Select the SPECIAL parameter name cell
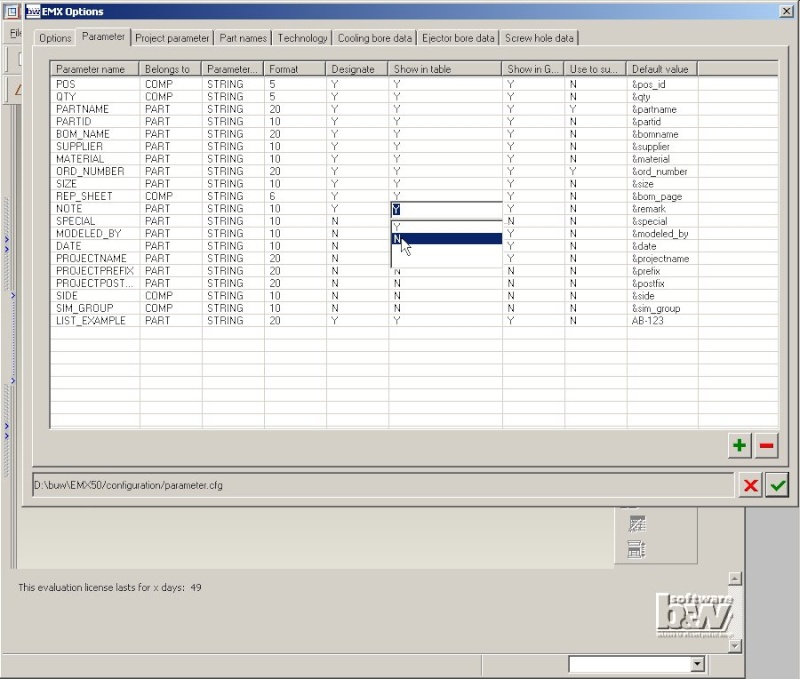This screenshot has height=679, width=800. (95, 221)
